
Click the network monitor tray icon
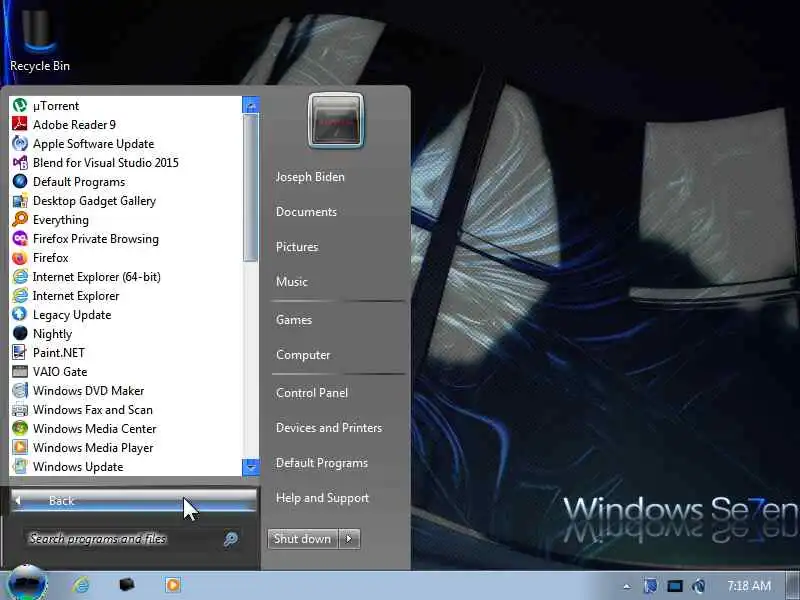674,586
